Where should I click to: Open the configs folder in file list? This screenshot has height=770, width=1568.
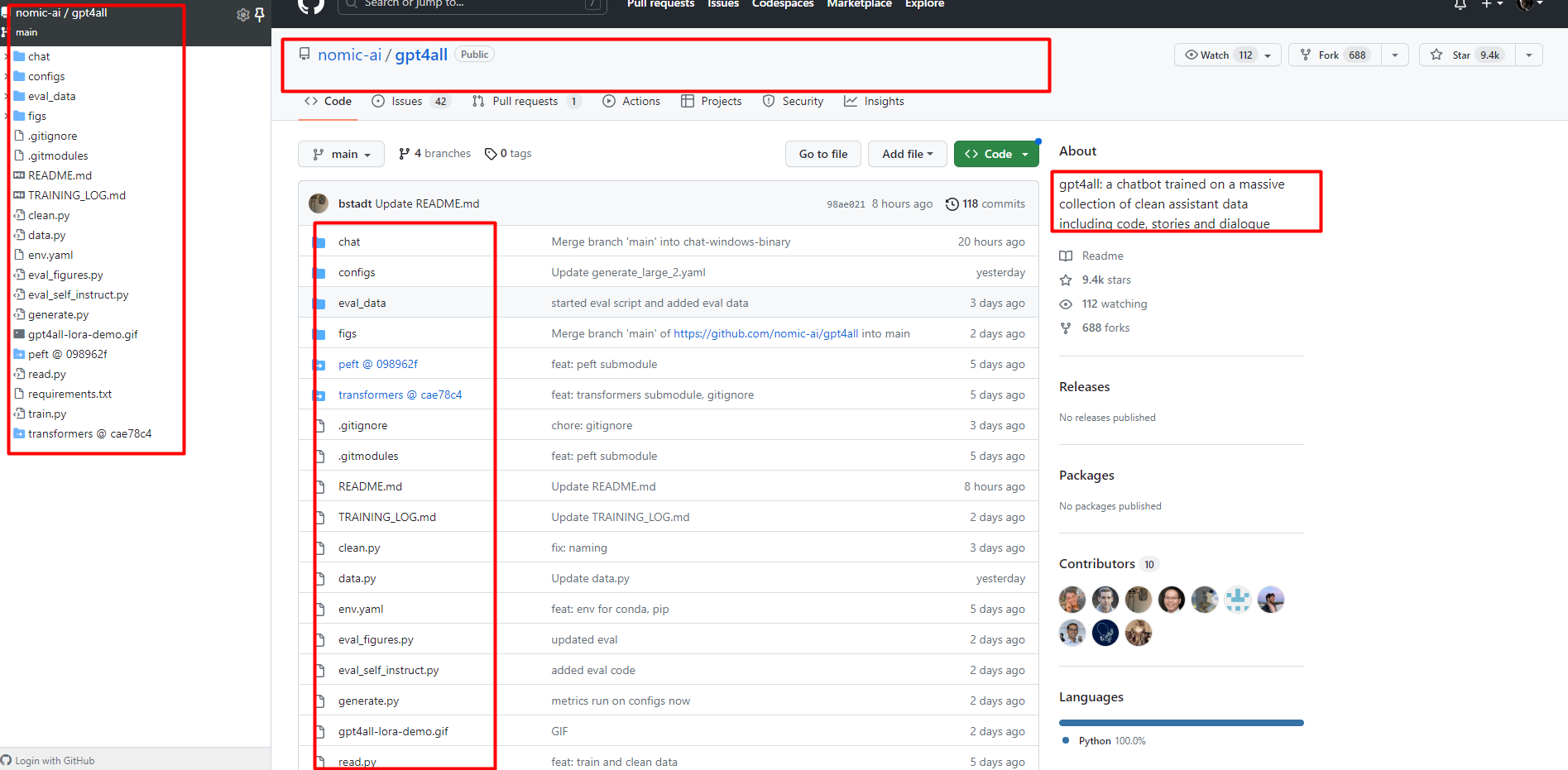[x=357, y=272]
